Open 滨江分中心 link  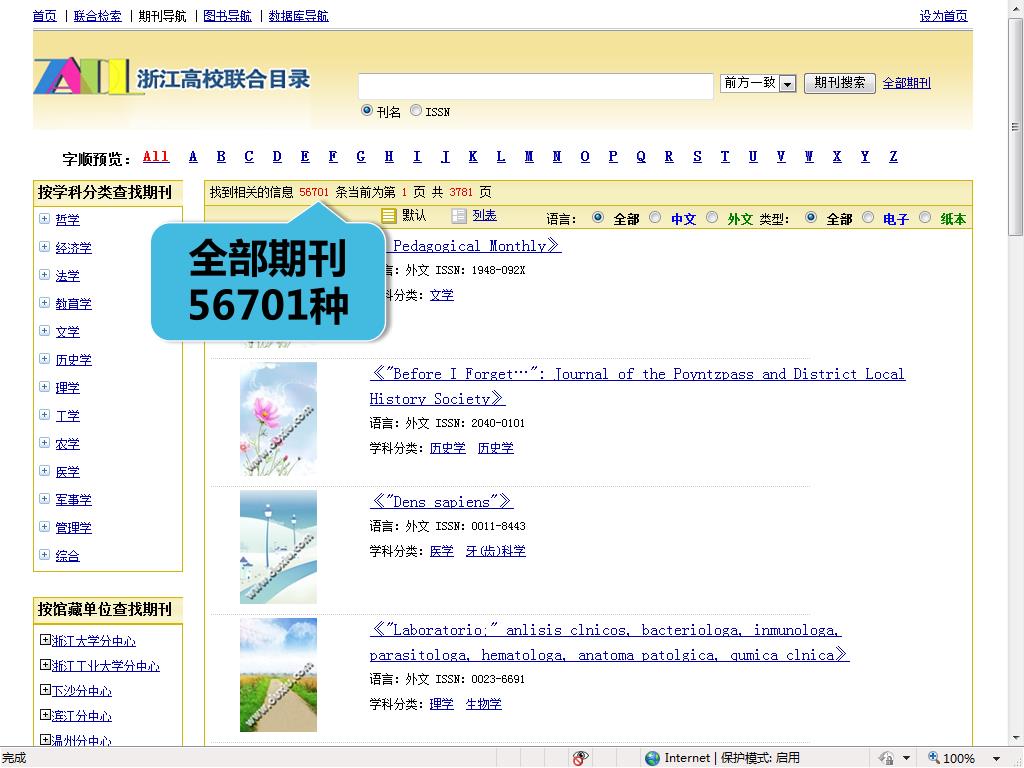click(x=82, y=716)
